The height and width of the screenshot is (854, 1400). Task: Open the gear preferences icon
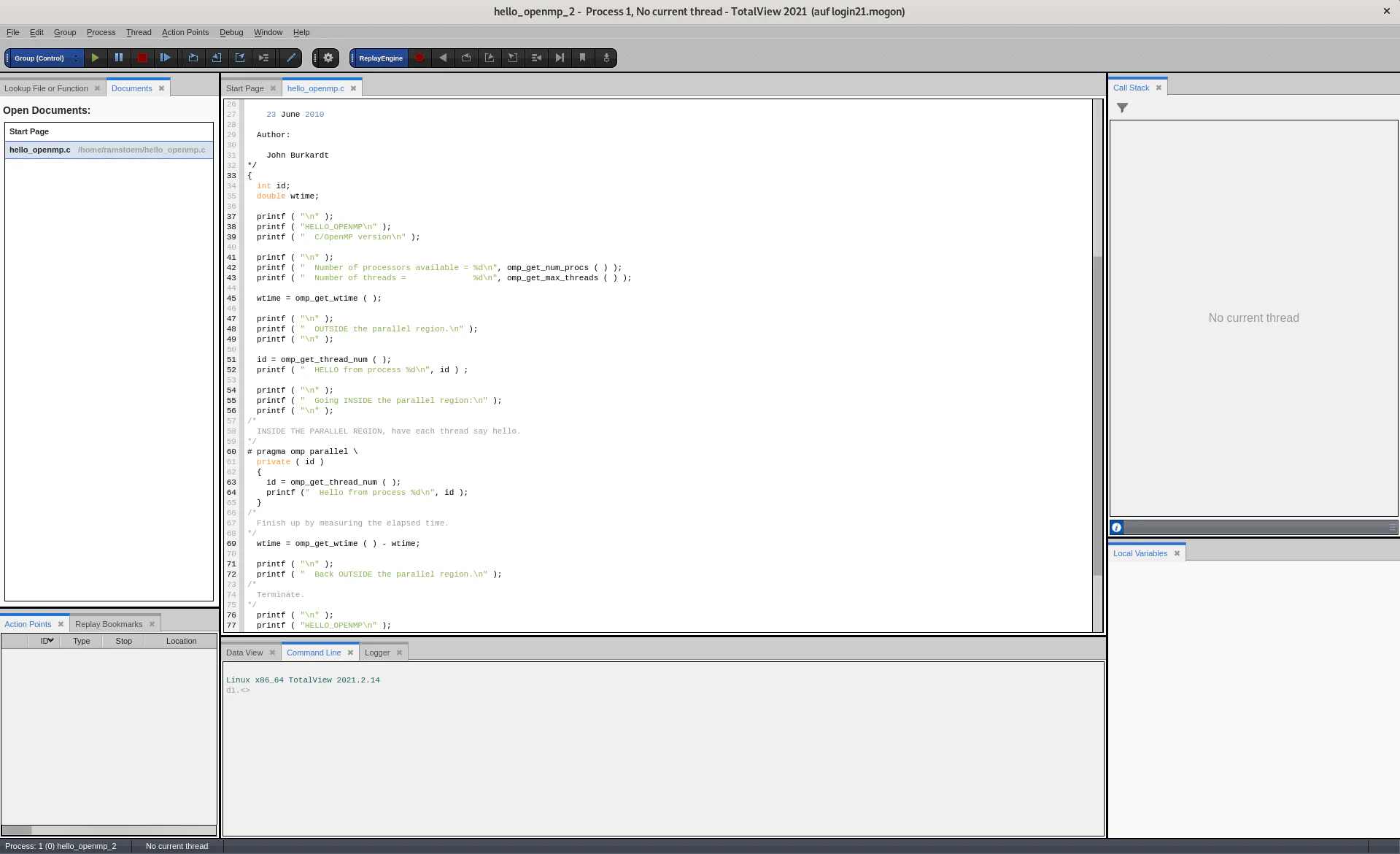[328, 58]
